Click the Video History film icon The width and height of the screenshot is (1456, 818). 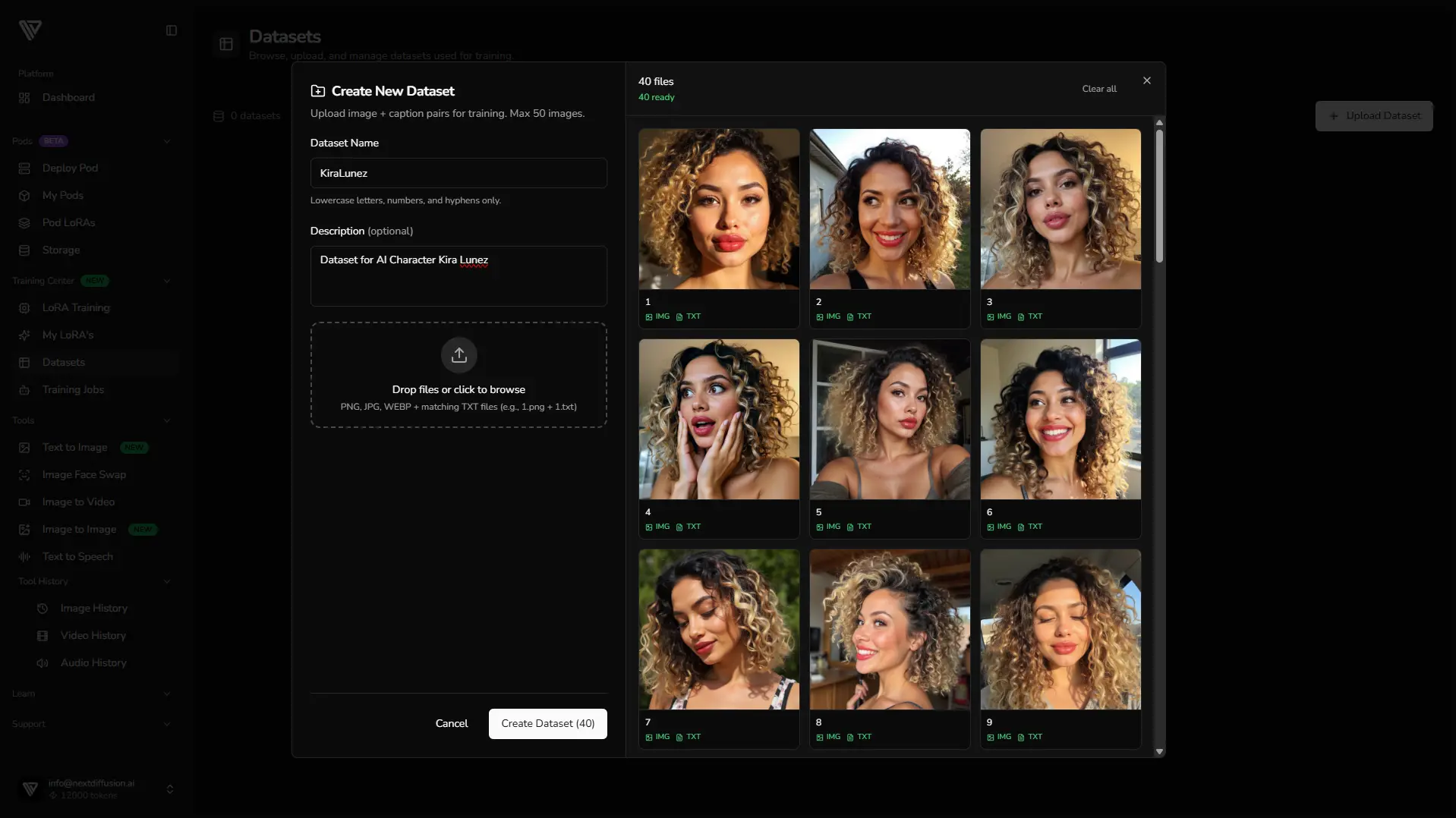[x=43, y=636]
